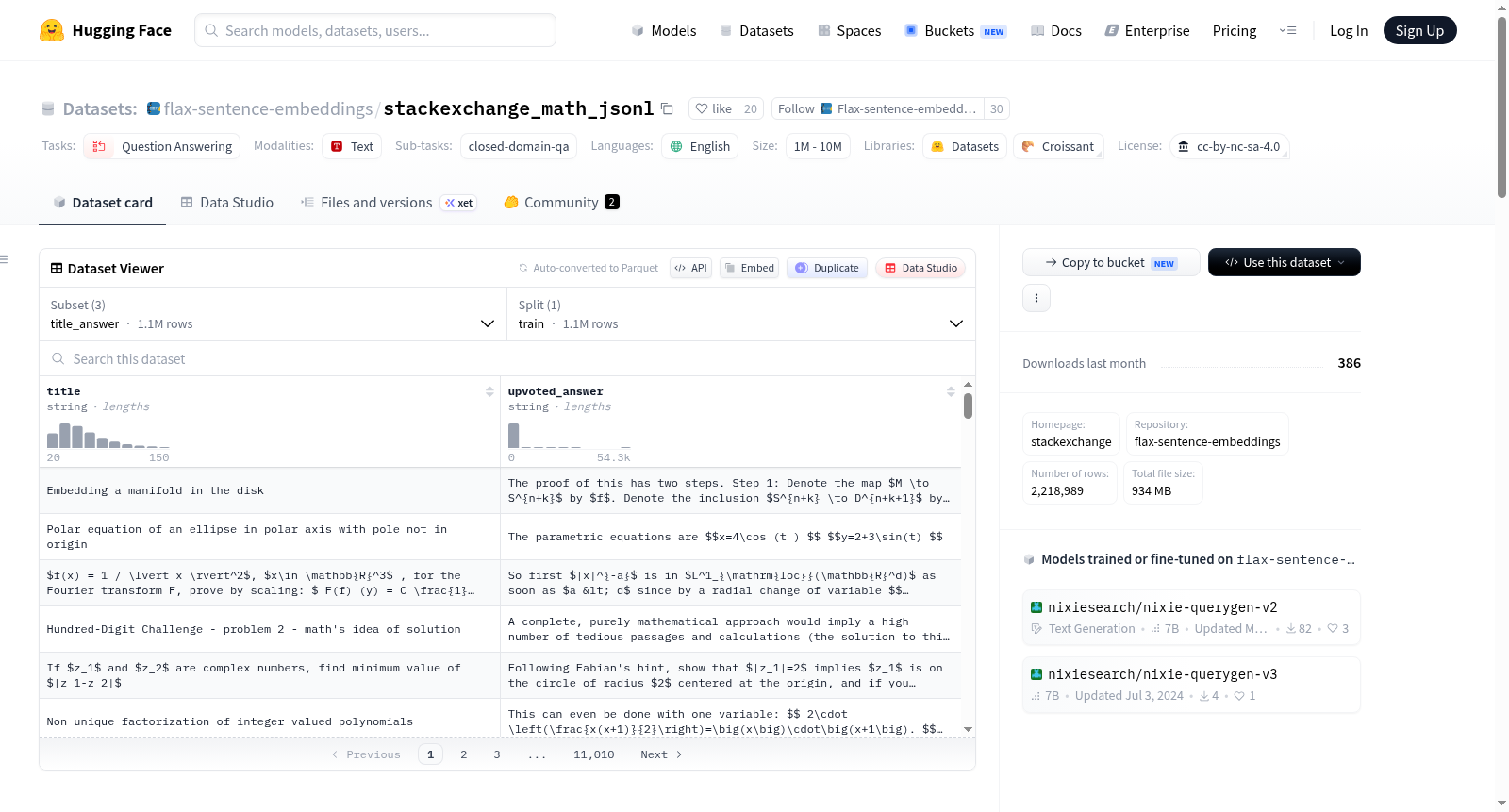Viewport: 1509px width, 812px height.
Task: Select row 'Hundred-Digit Challenge - problem 2'
Action: click(x=500, y=629)
